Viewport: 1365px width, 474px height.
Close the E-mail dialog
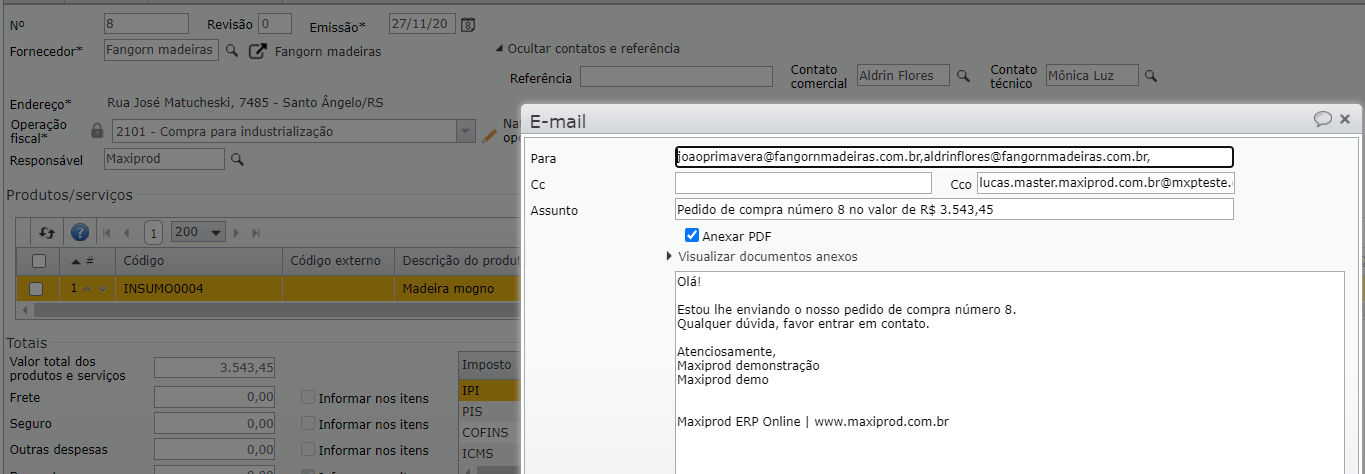(x=1345, y=119)
